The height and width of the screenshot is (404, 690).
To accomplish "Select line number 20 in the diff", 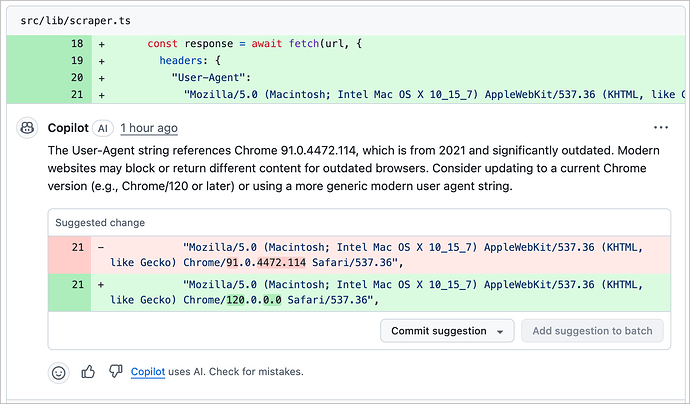I will point(77,77).
